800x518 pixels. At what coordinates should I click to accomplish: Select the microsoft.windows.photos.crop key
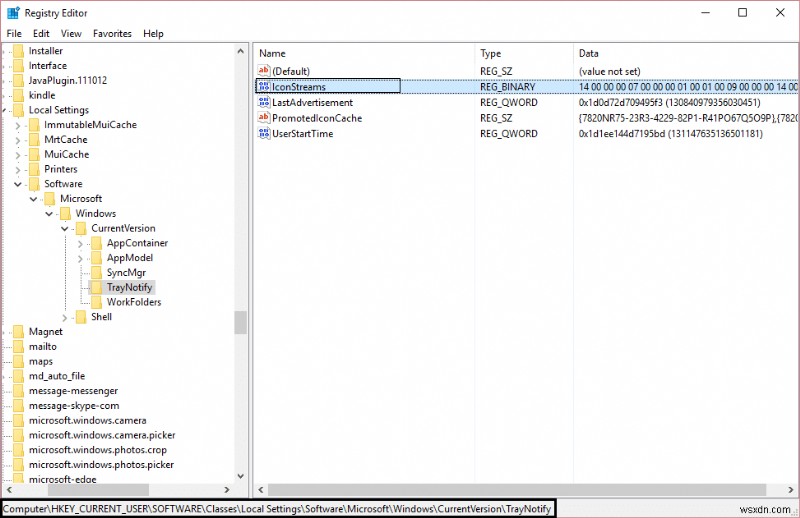tap(98, 450)
